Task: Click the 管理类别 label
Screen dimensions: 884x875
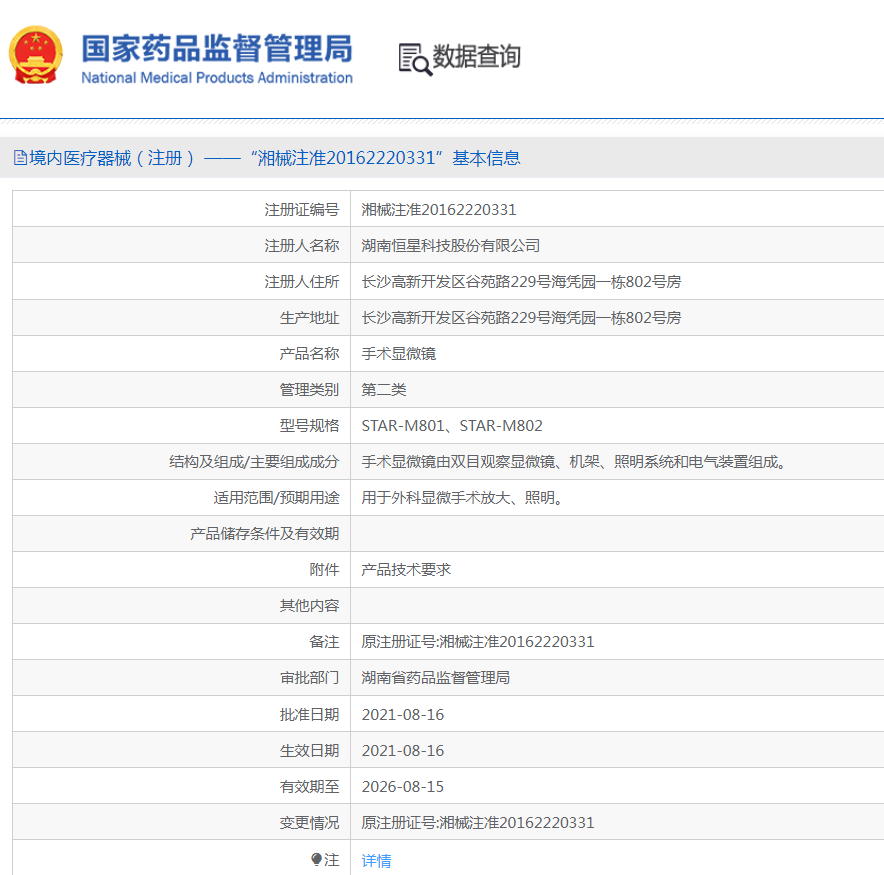Action: coord(309,390)
